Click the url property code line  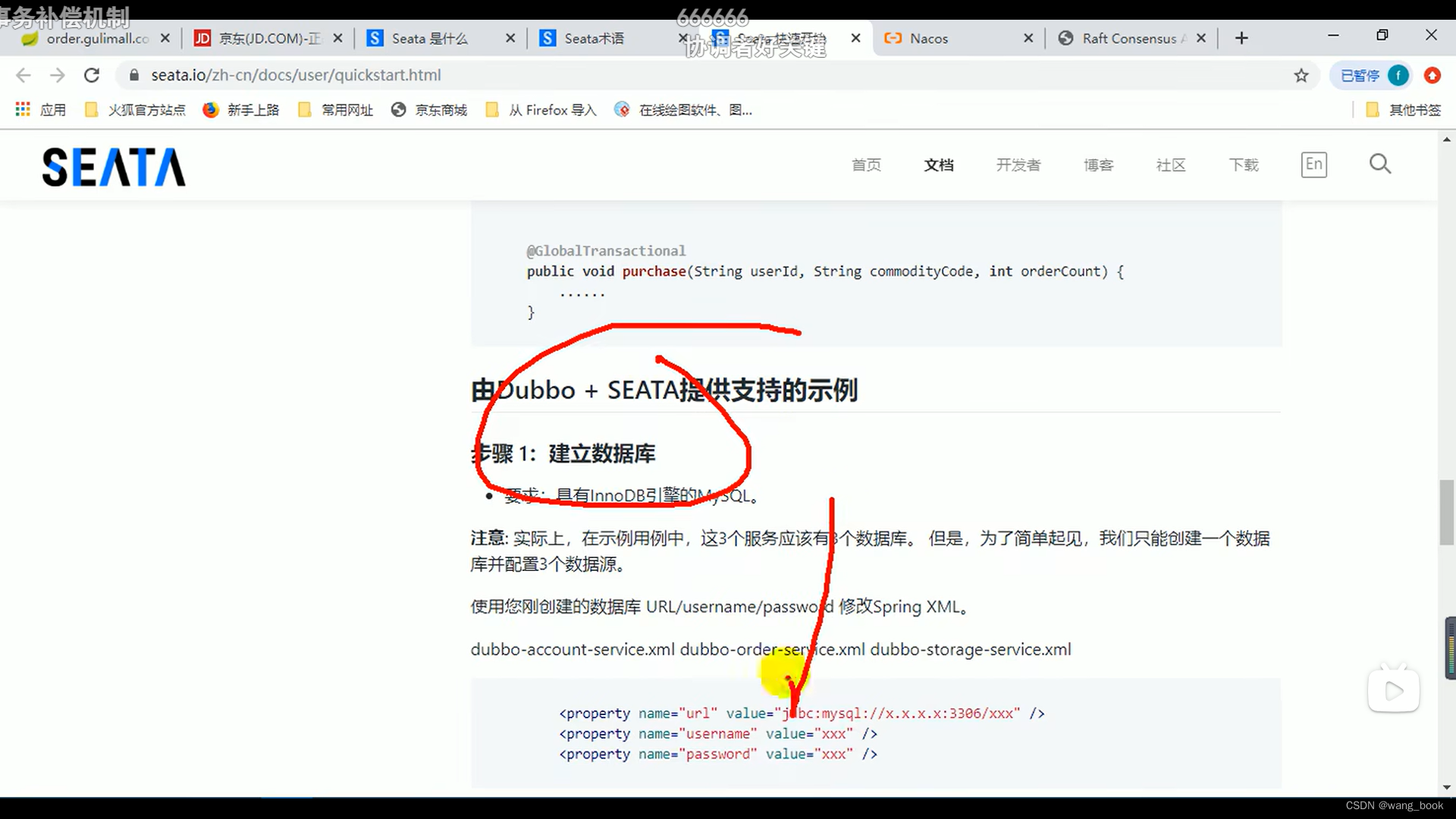[x=802, y=714]
